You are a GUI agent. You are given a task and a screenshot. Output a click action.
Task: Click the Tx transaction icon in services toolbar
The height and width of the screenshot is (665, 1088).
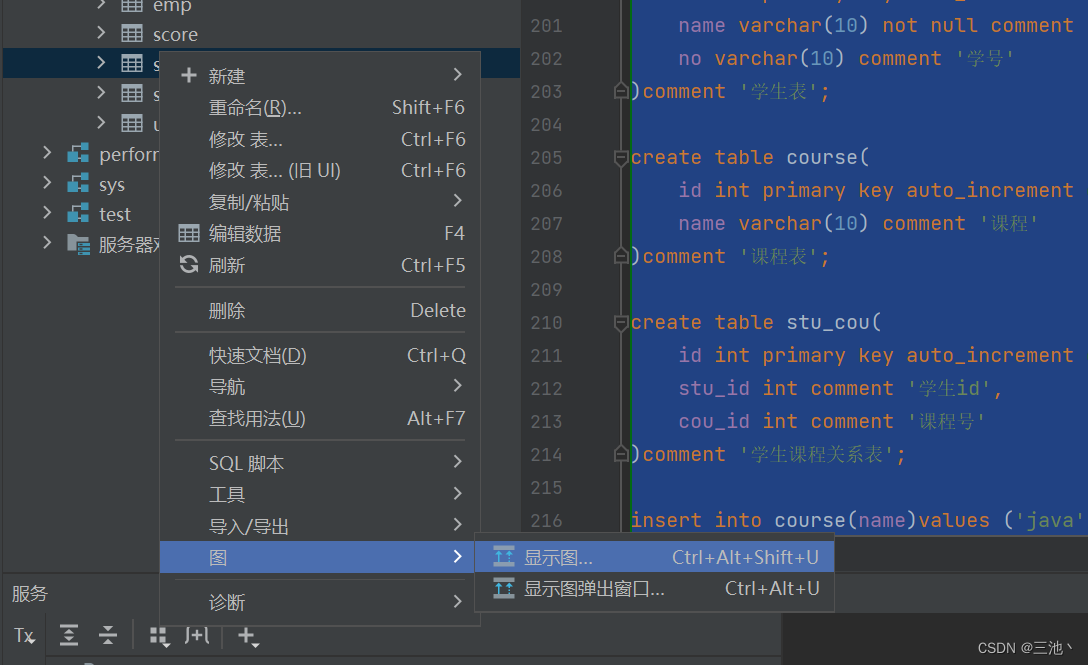tap(24, 635)
